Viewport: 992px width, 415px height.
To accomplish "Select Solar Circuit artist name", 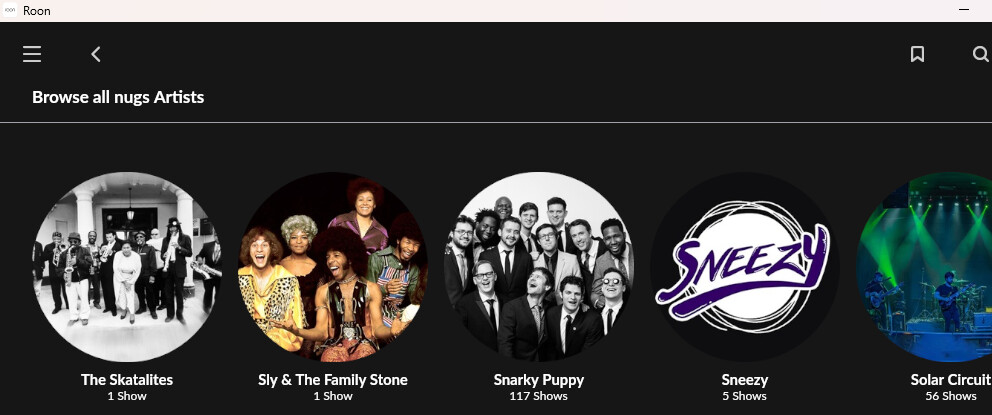I will pyautogui.click(x=951, y=380).
